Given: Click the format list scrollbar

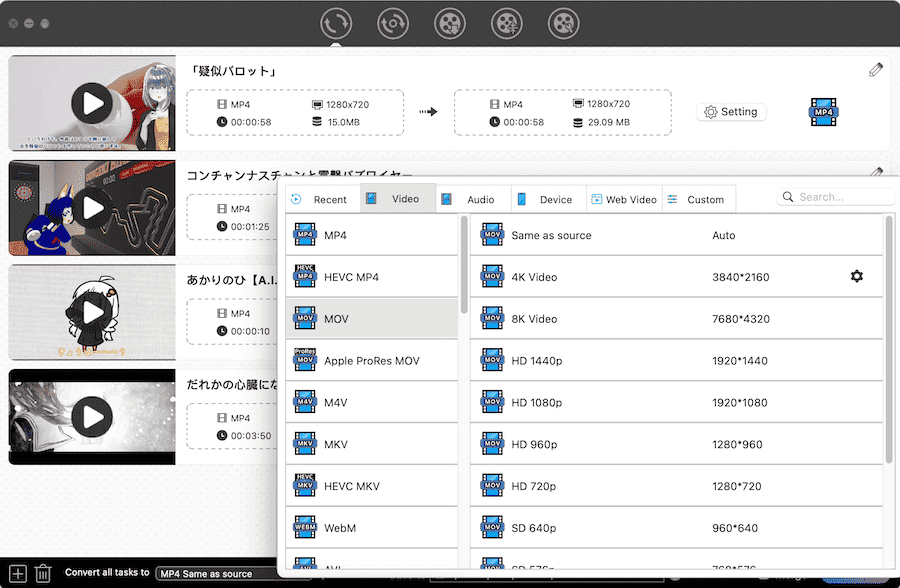Looking at the screenshot, I should [x=464, y=265].
